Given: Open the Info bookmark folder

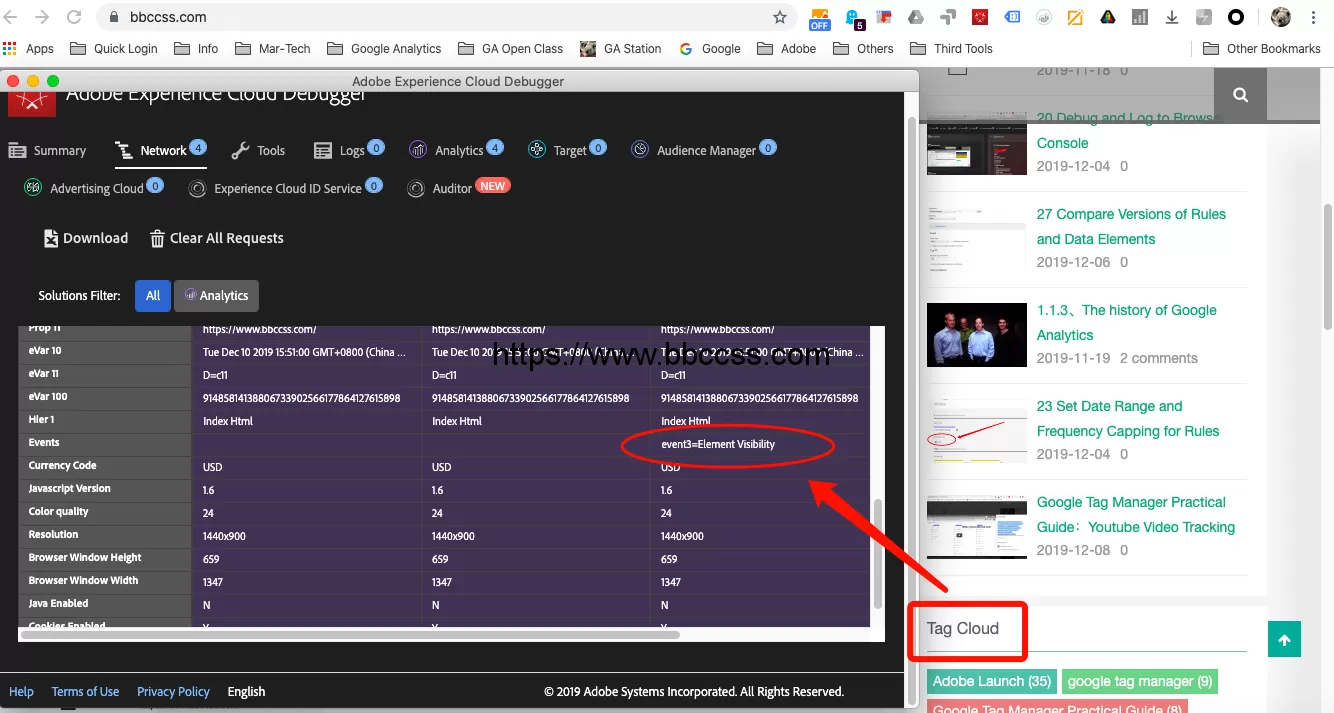Looking at the screenshot, I should point(196,48).
